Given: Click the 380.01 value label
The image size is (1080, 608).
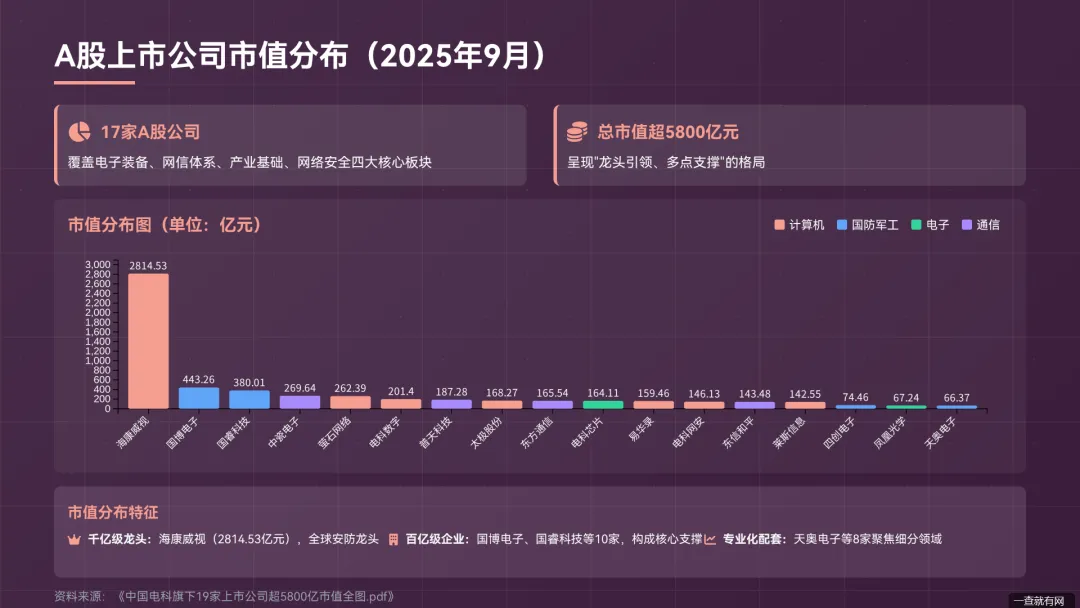Looking at the screenshot, I should [249, 382].
